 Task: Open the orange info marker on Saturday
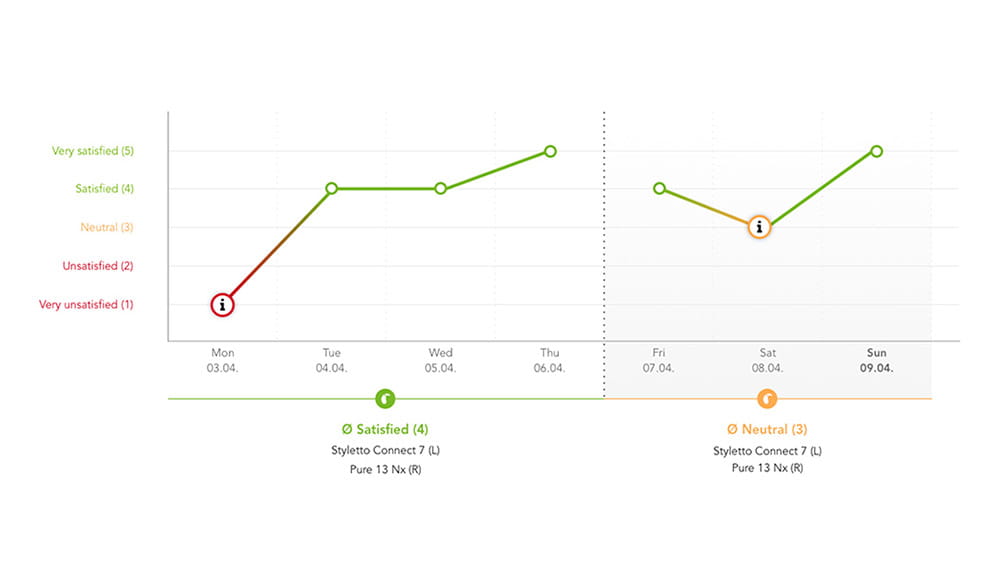point(759,227)
